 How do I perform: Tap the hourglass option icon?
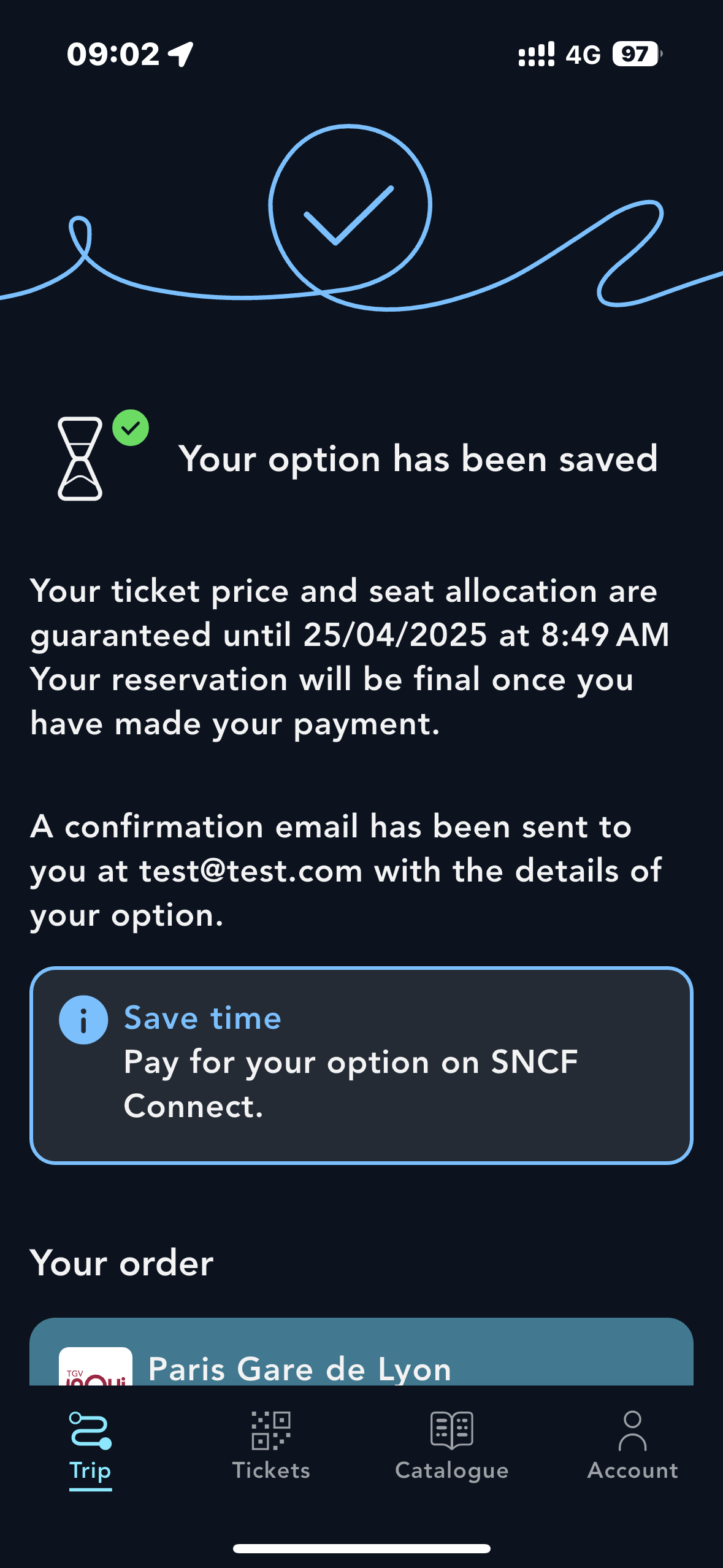click(80, 459)
